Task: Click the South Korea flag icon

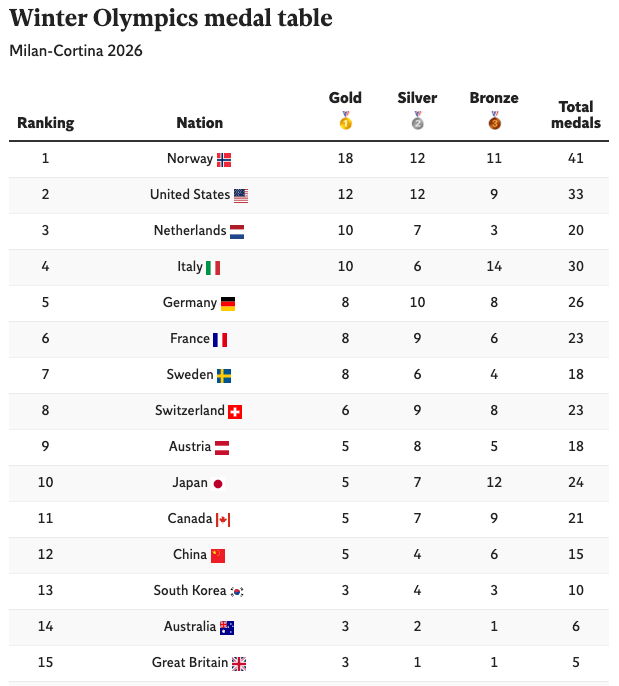Action: click(237, 591)
